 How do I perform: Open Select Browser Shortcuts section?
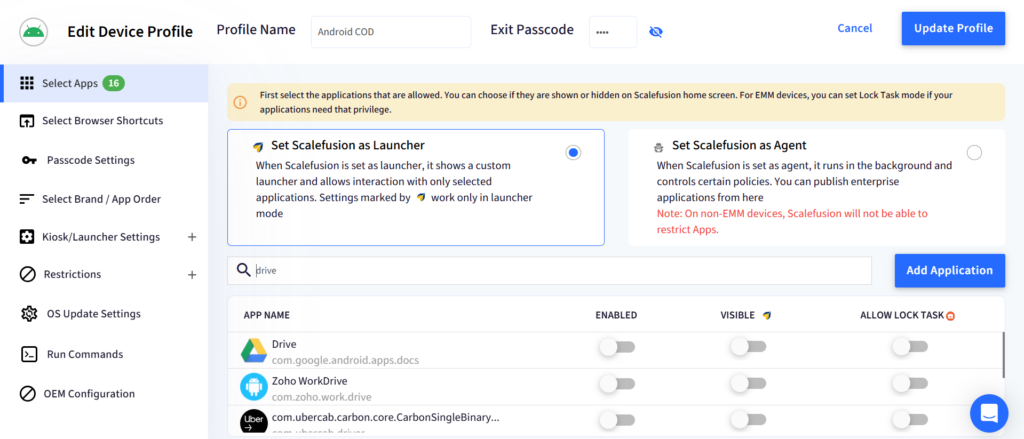point(104,121)
